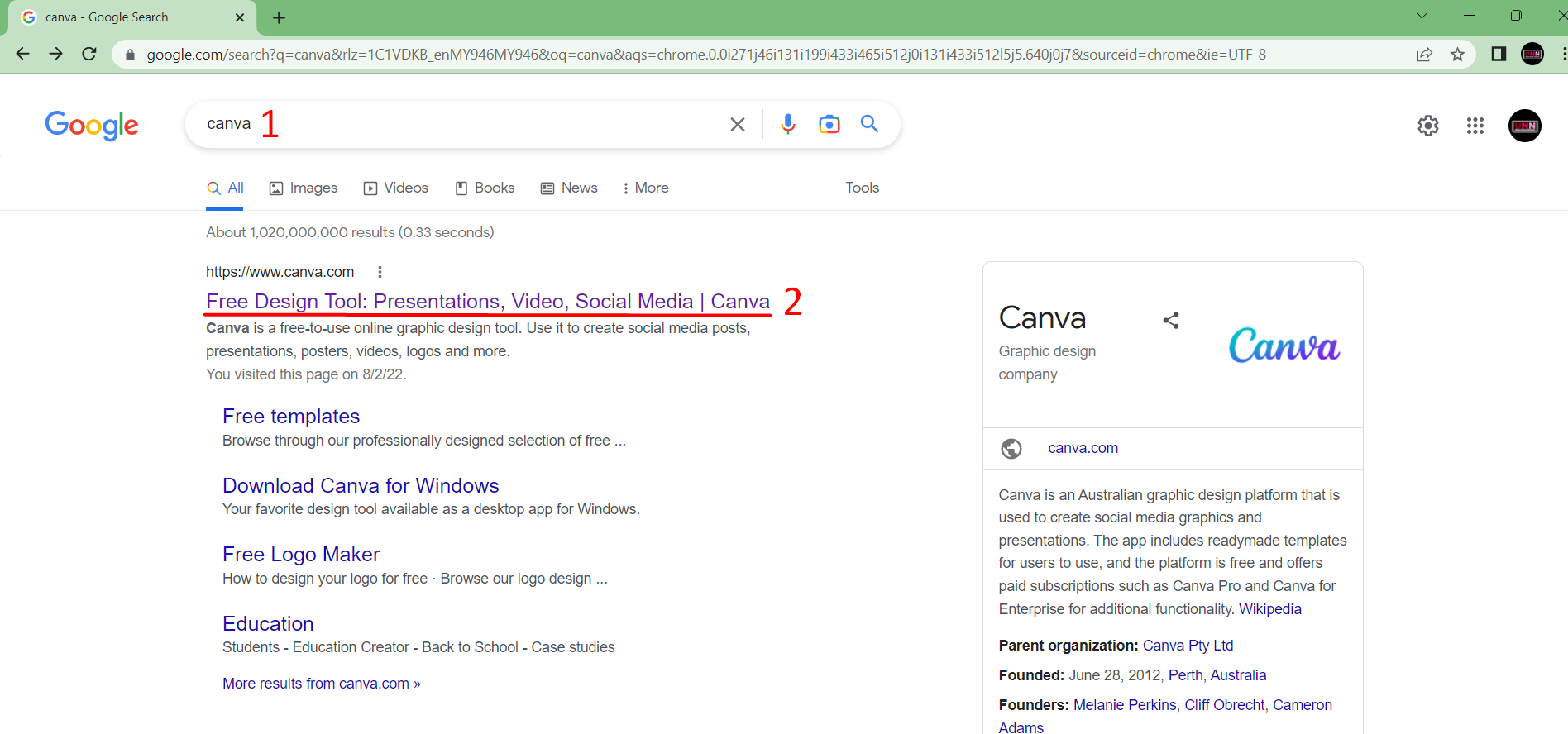The width and height of the screenshot is (1568, 734).
Task: Share the Canva knowledge panel
Action: tap(1171, 320)
